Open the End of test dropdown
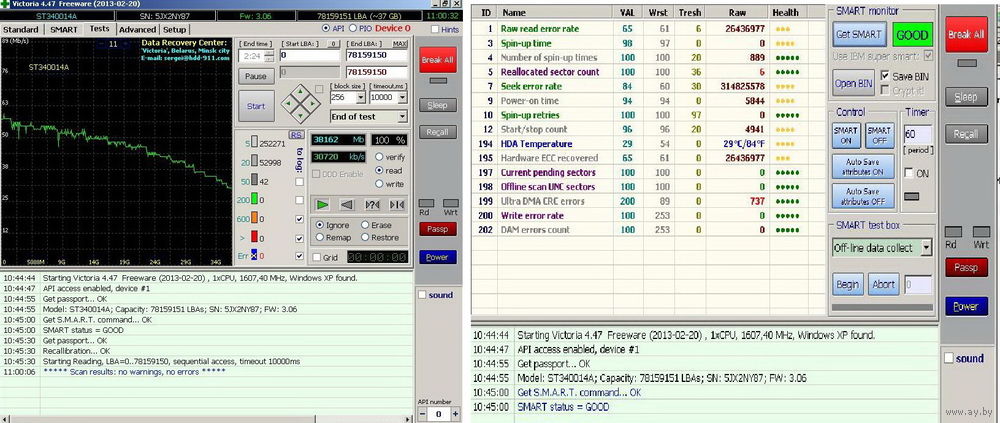This screenshot has width=1000, height=423. [368, 117]
